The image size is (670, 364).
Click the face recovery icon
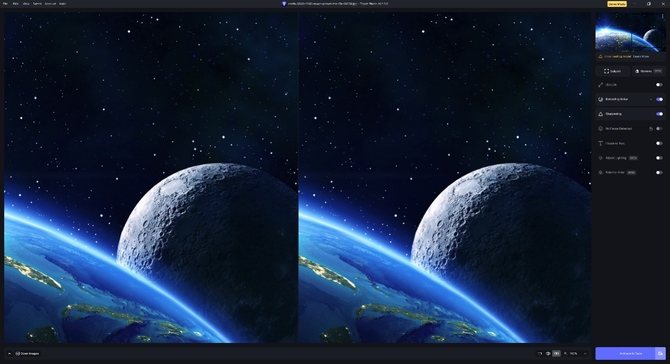600,129
